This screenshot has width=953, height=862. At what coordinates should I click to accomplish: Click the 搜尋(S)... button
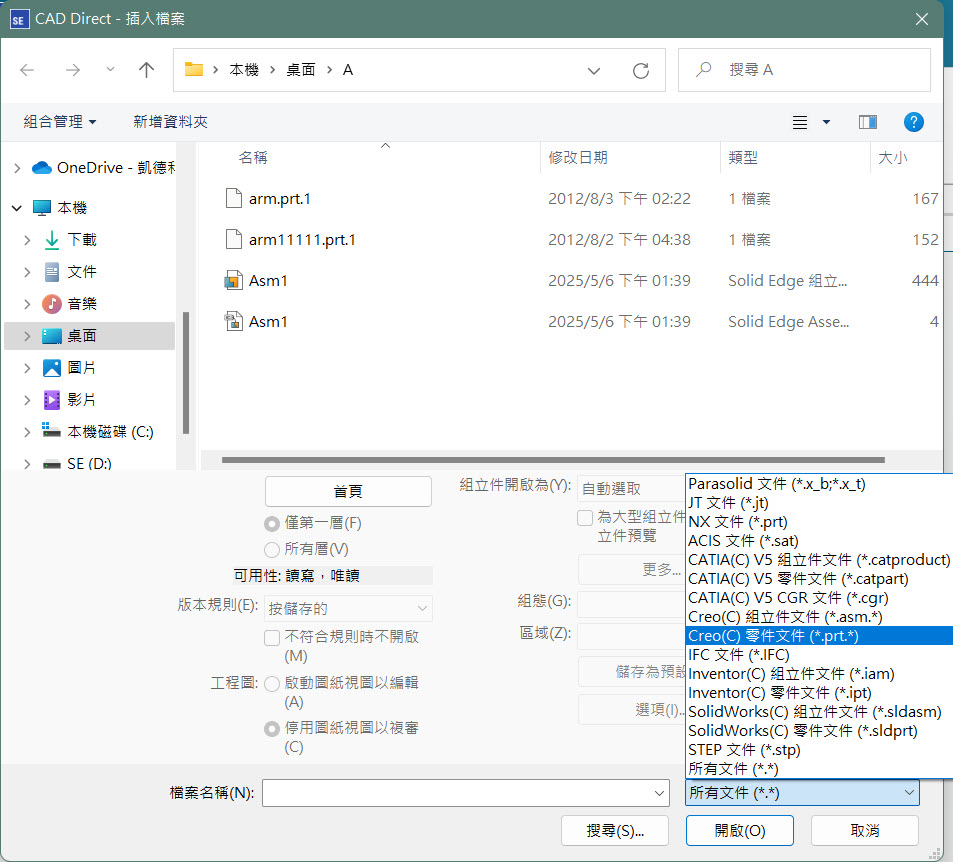coord(614,830)
